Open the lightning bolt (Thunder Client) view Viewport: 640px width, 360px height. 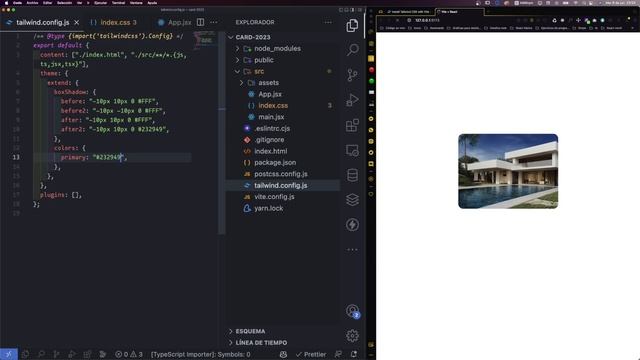click(x=352, y=224)
